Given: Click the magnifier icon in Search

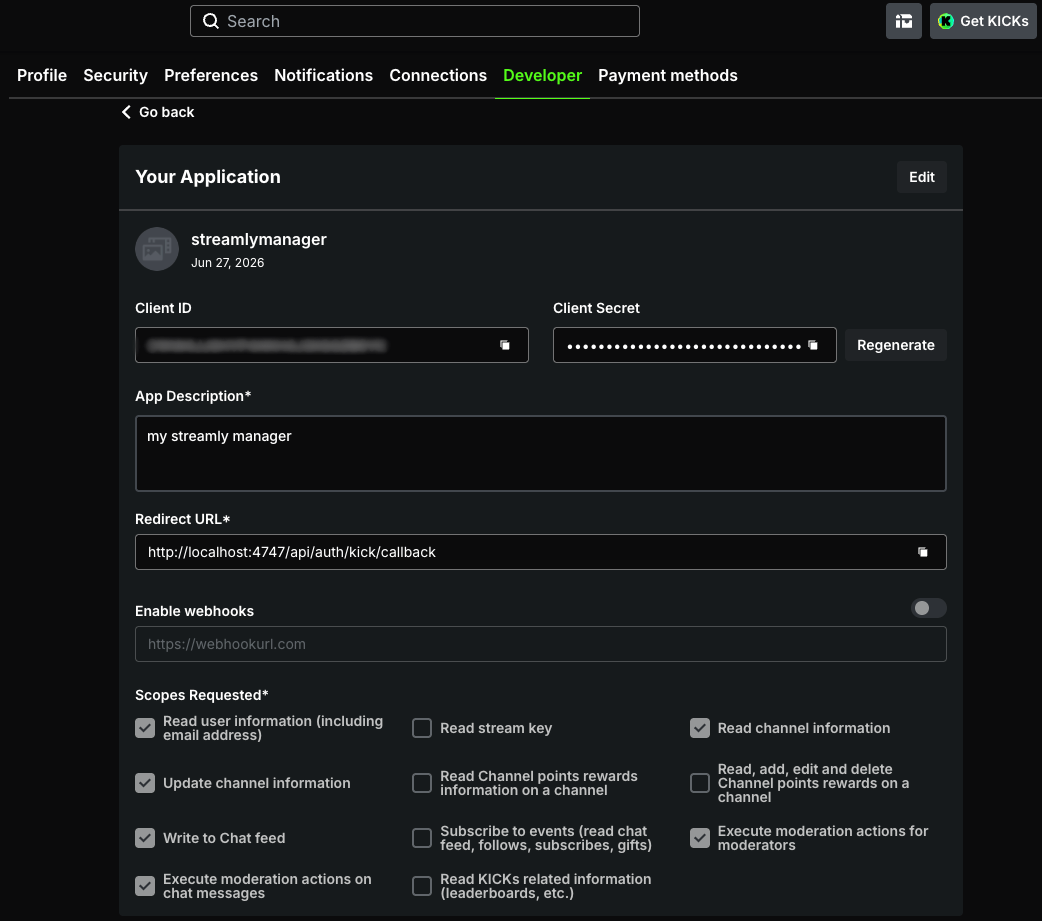Looking at the screenshot, I should click(211, 21).
